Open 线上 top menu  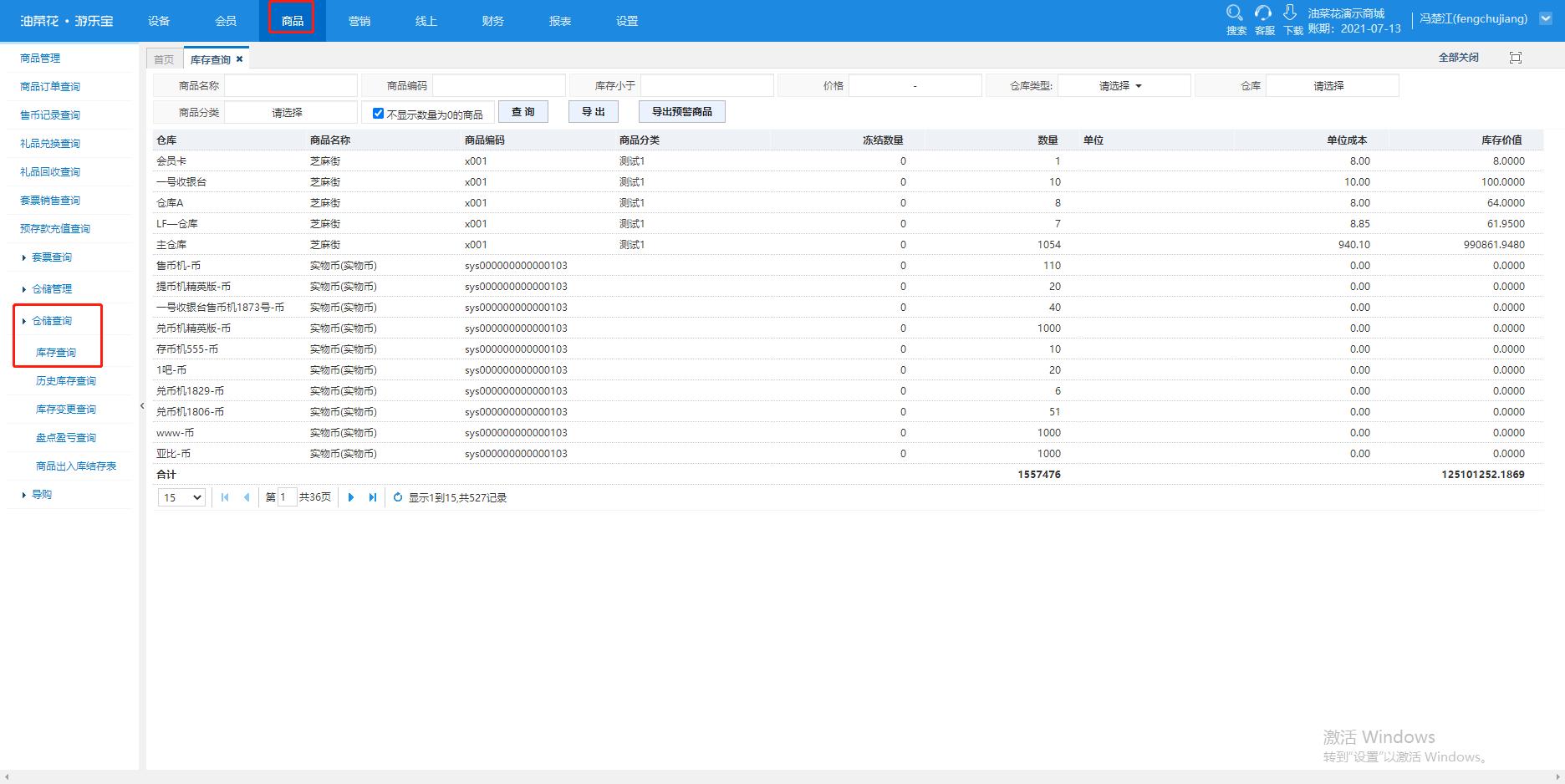click(426, 21)
